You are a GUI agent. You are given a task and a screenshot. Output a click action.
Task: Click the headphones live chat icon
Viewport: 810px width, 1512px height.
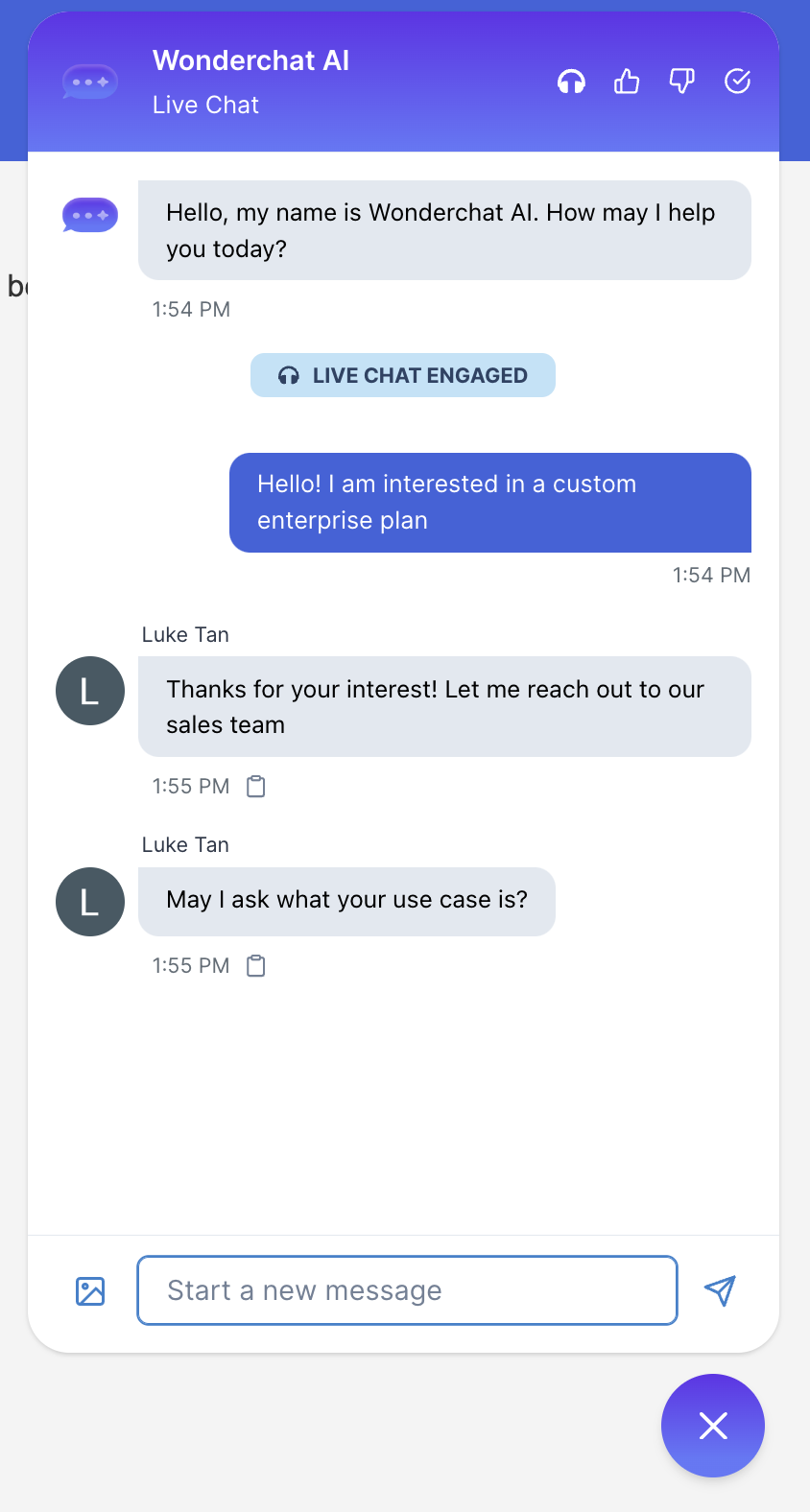(x=571, y=82)
